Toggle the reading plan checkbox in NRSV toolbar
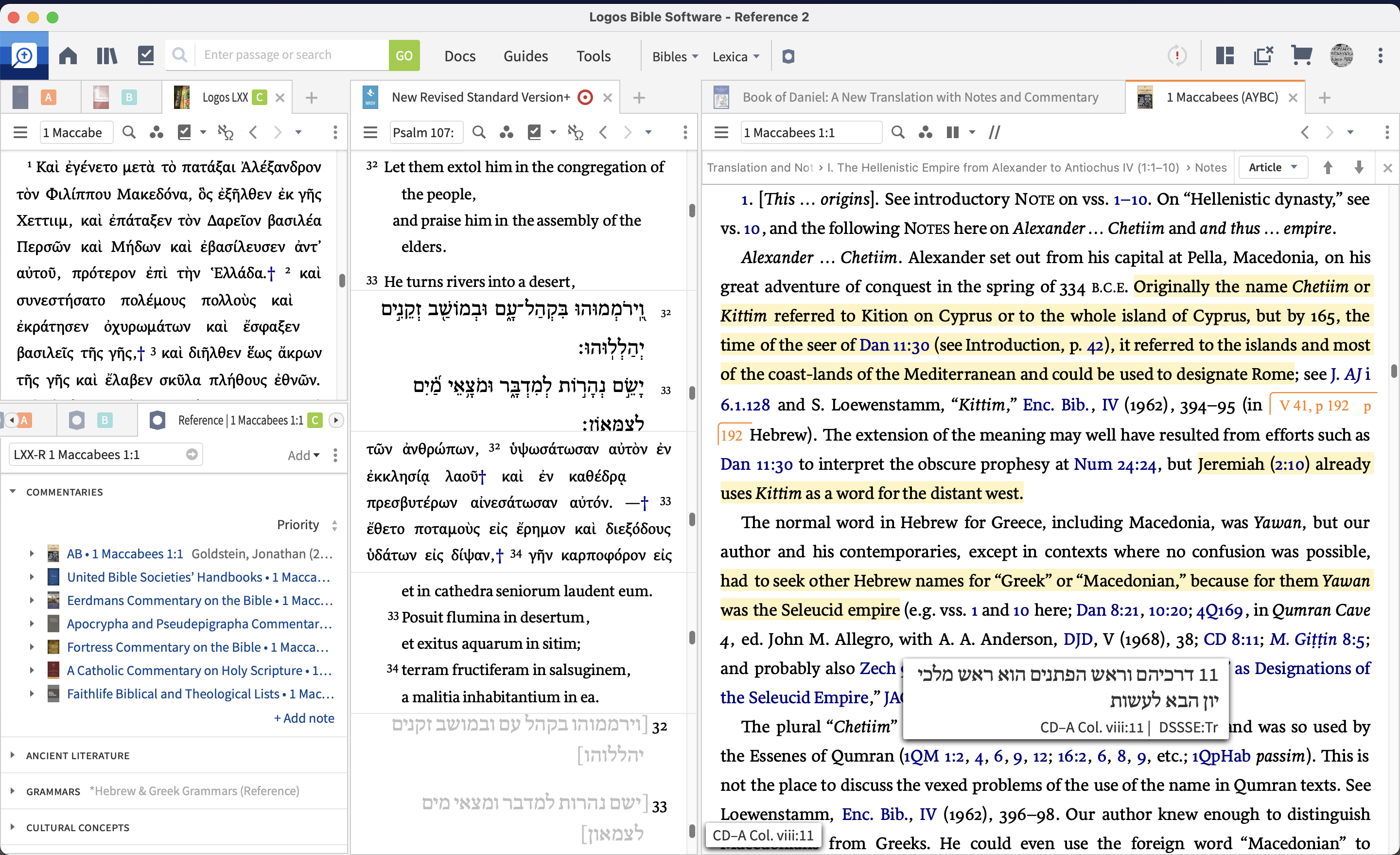 pyautogui.click(x=534, y=132)
